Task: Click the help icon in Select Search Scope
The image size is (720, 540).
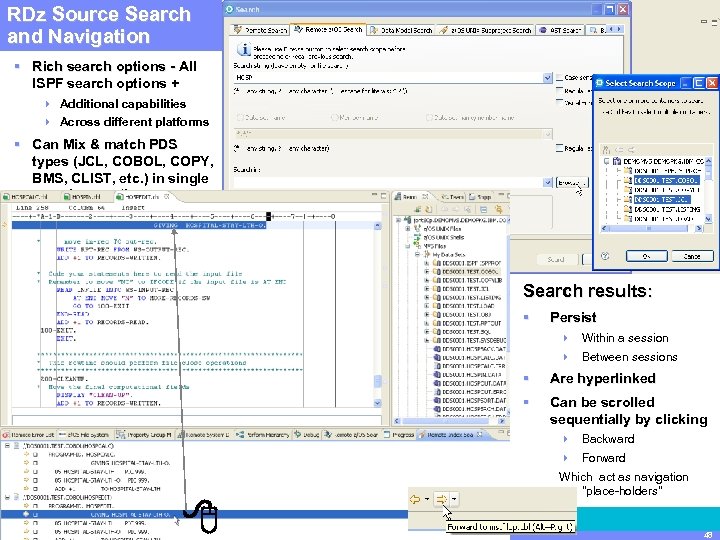Action: pos(605,256)
